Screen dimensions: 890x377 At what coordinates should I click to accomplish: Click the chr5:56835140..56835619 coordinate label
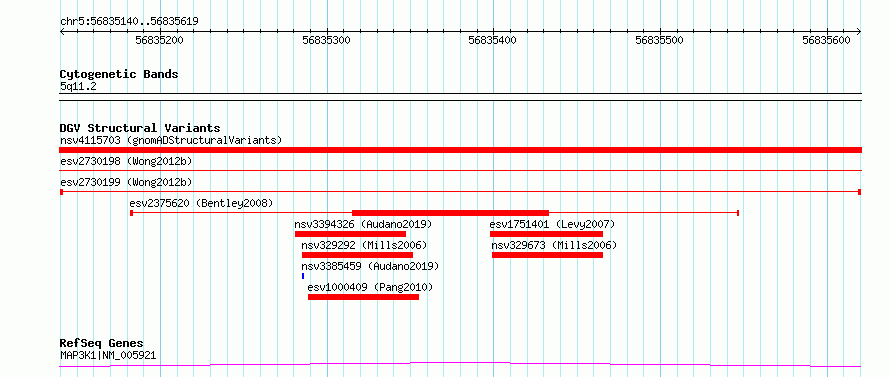(x=129, y=22)
